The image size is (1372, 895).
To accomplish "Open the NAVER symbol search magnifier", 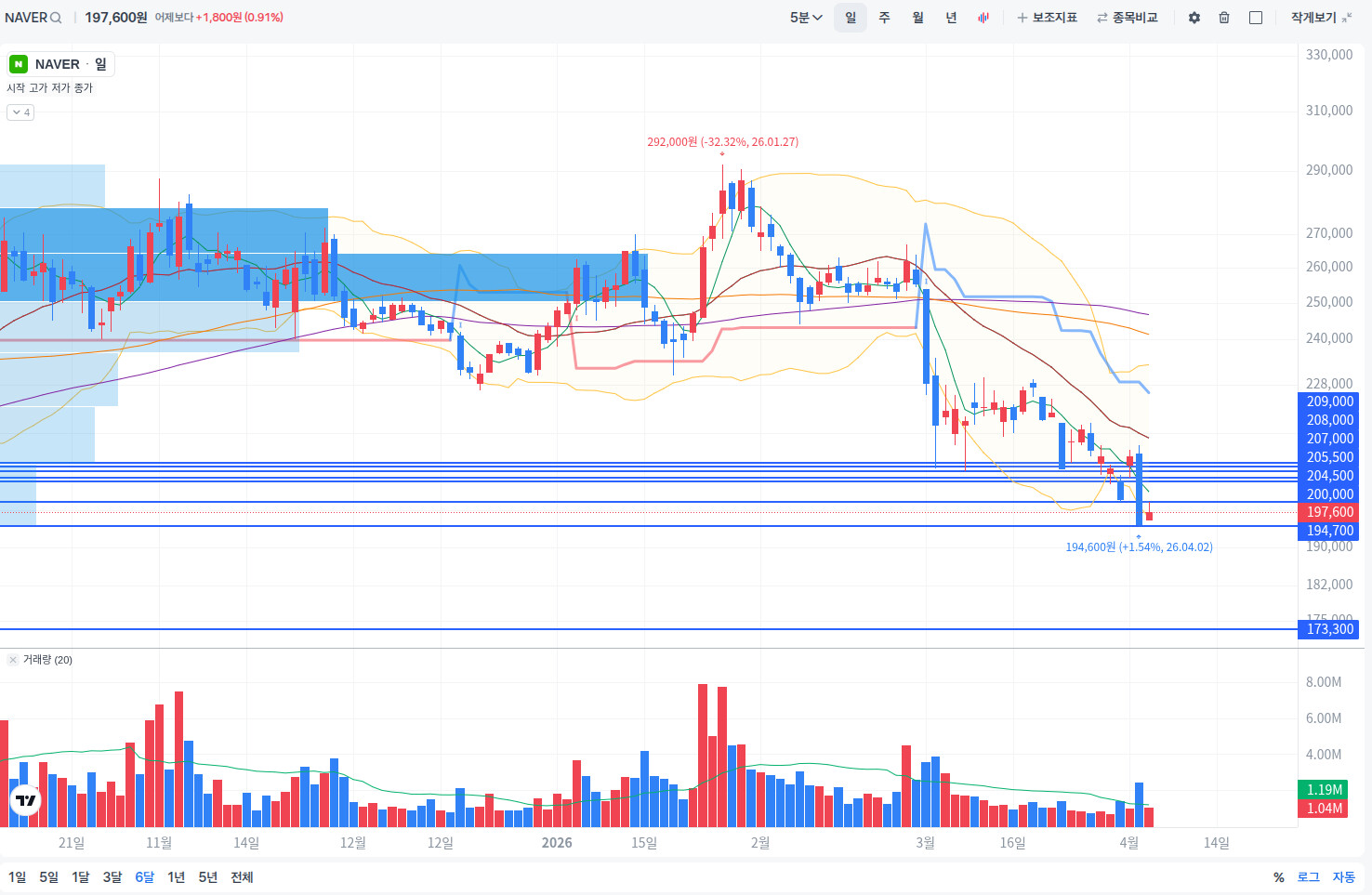I will [x=56, y=18].
